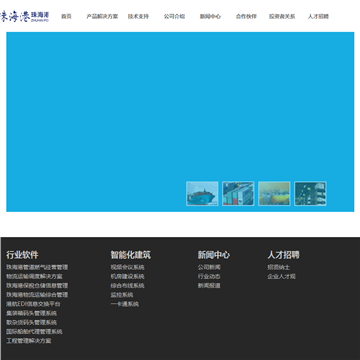Open the 新闻报道 footer link

(x=209, y=286)
